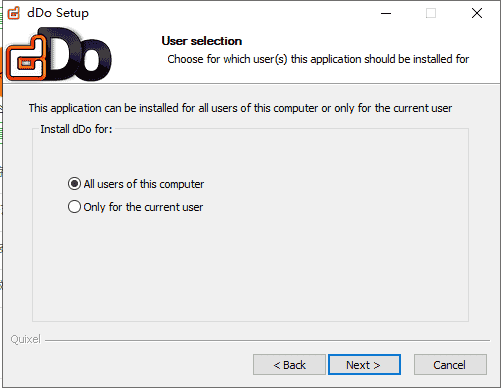Return to previous page with < Back
Screen dimensions: 503x390
(290, 366)
